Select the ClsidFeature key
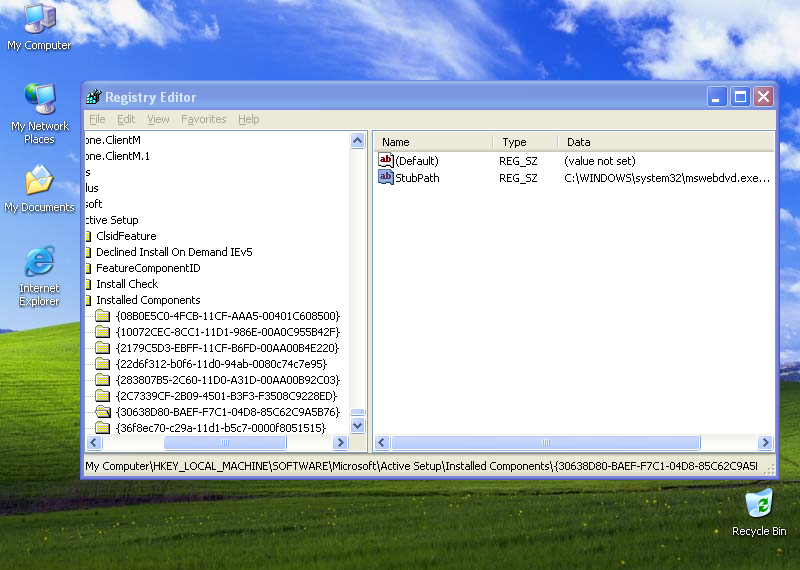Screen dimensions: 800x570 (x=126, y=236)
